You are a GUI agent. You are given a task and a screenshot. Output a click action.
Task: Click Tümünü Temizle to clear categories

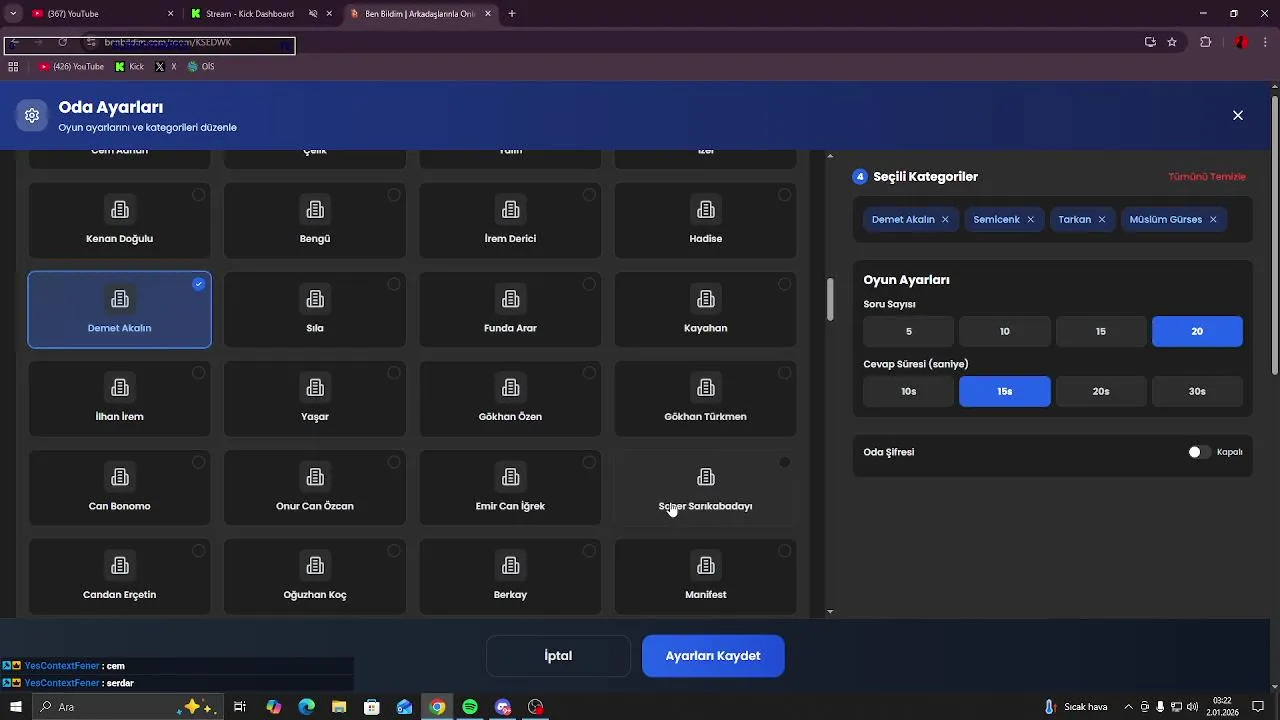click(1207, 177)
